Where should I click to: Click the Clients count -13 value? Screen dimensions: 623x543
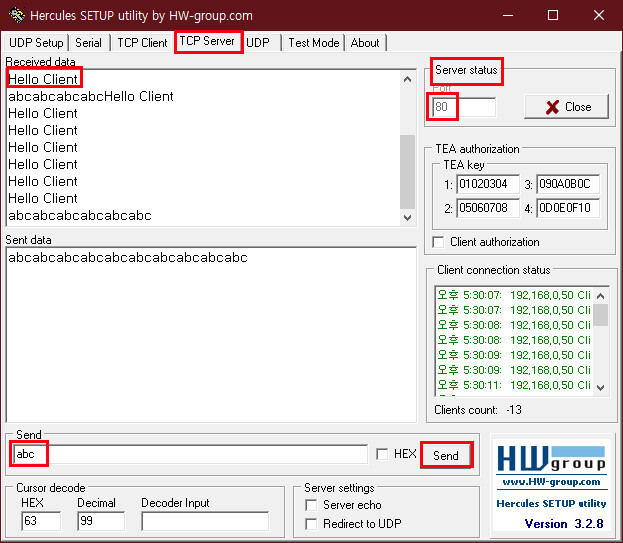[x=514, y=410]
